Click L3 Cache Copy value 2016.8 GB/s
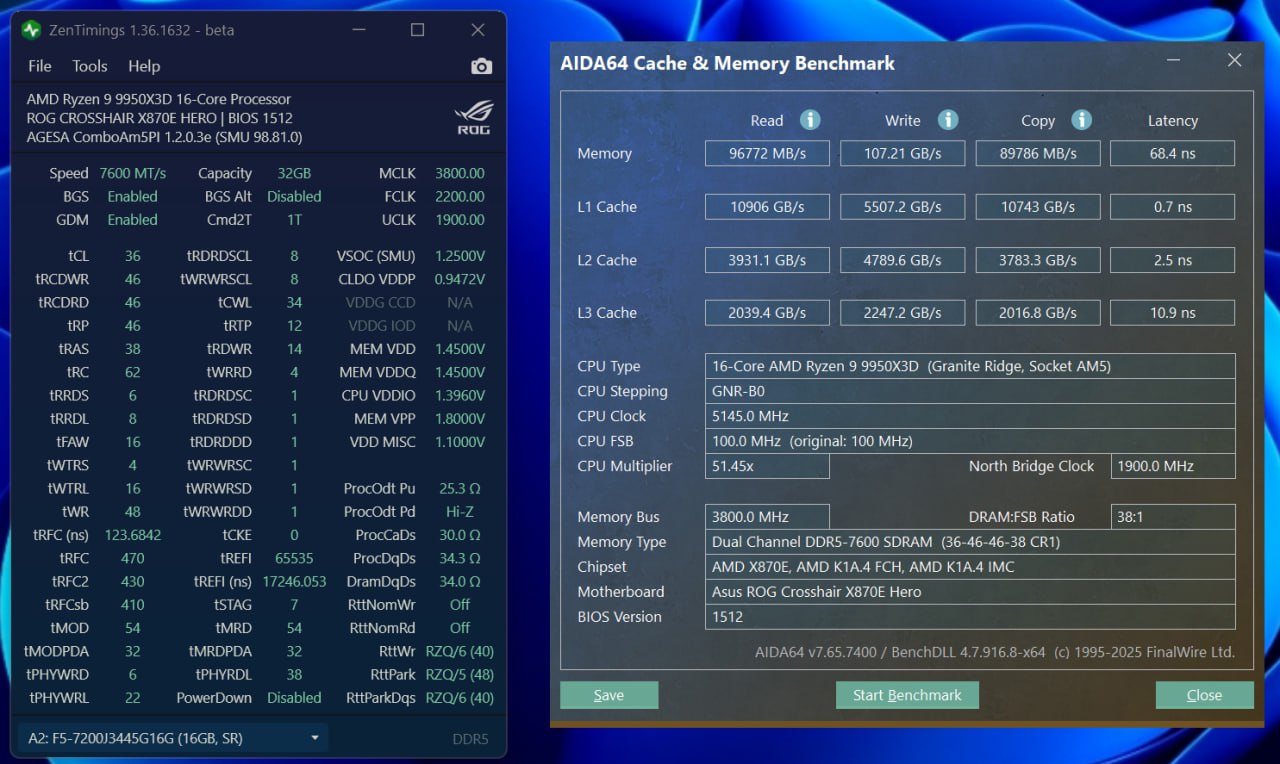This screenshot has width=1280, height=764. [x=1038, y=313]
